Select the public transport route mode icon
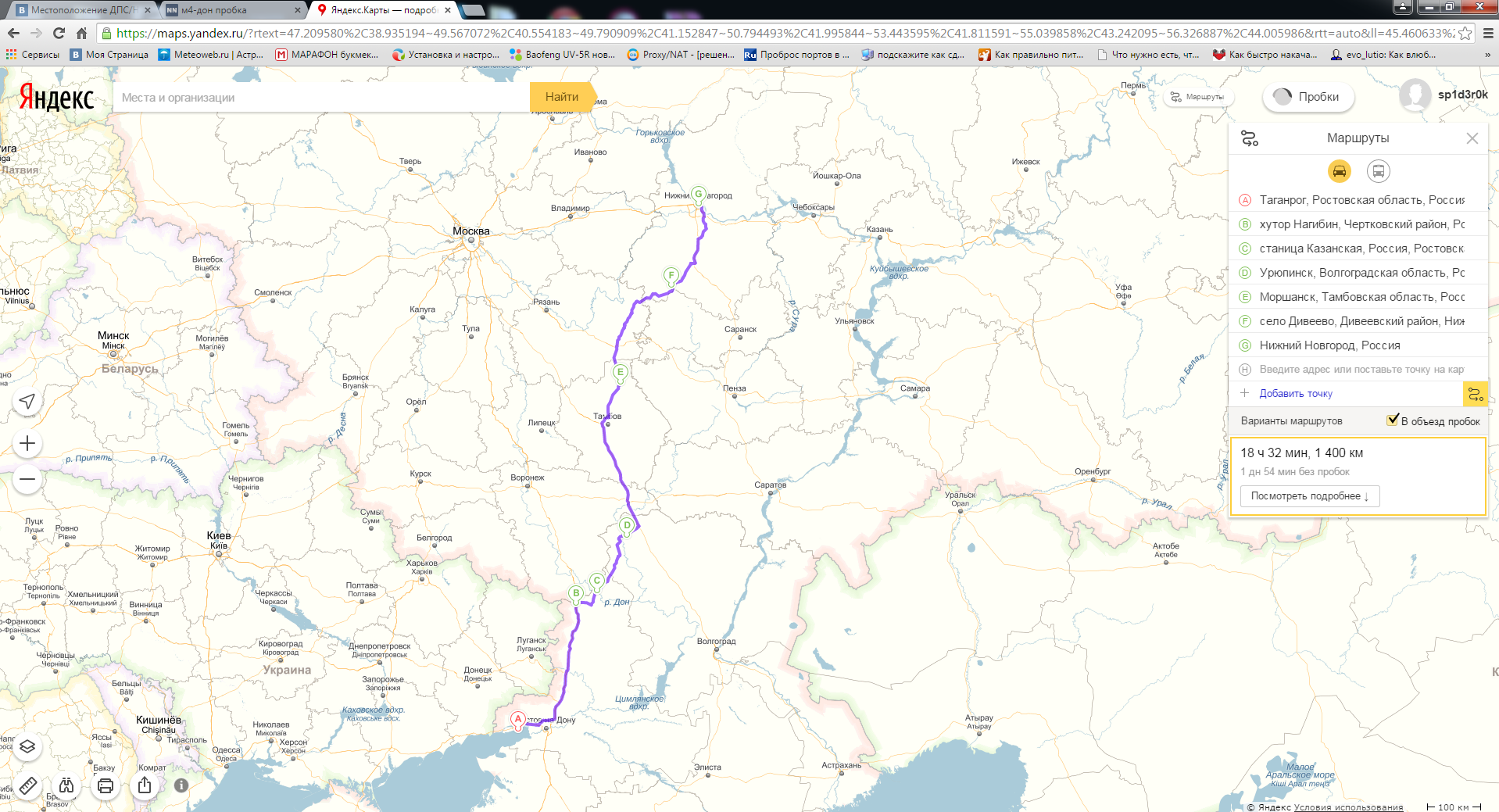Screen dimensions: 1499x812 coord(1378,171)
